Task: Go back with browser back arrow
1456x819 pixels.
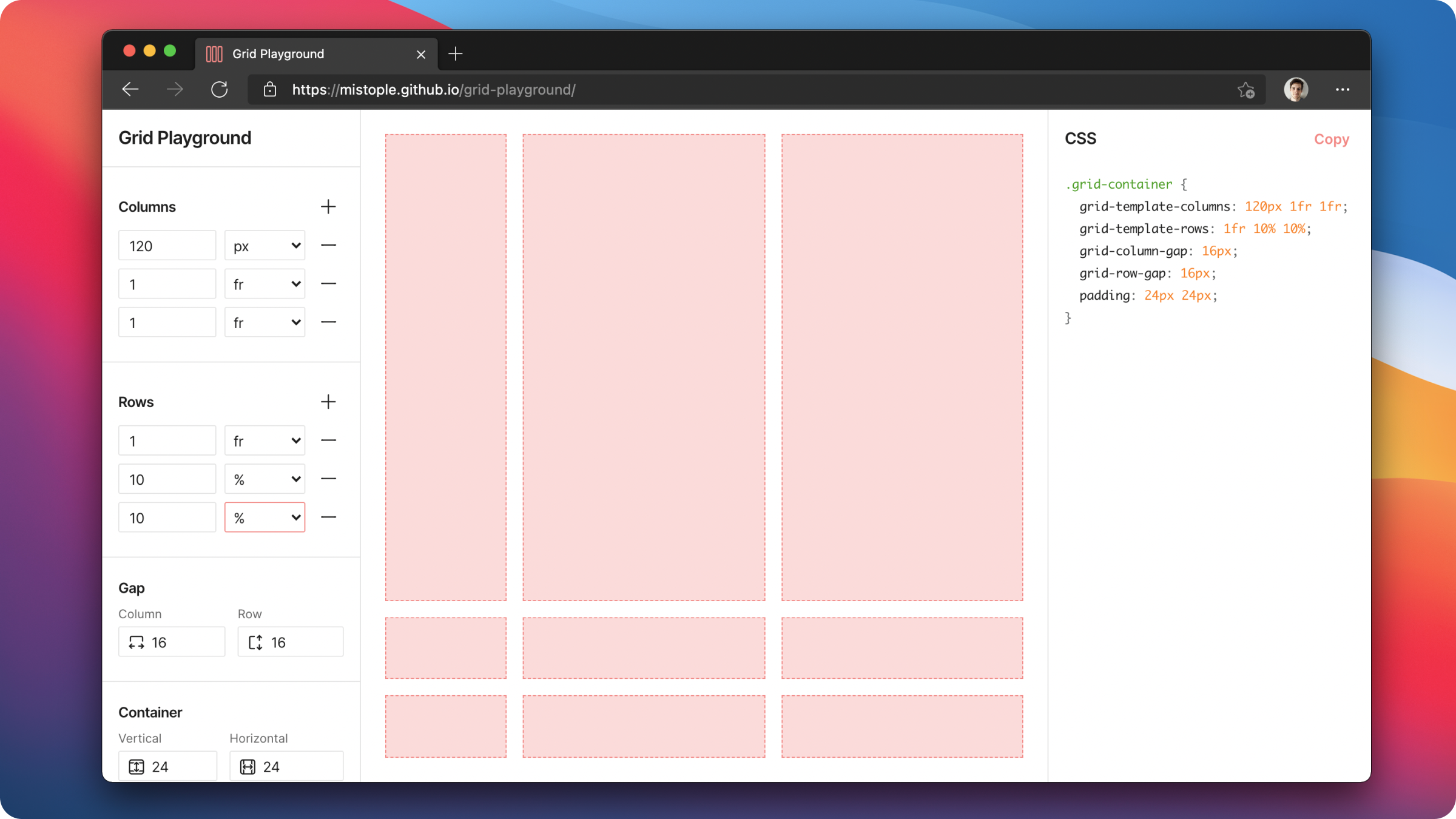Action: (x=130, y=90)
